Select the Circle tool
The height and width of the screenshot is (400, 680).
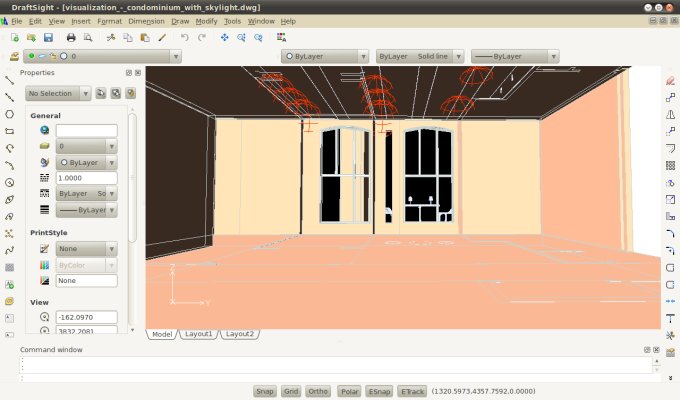click(9, 183)
